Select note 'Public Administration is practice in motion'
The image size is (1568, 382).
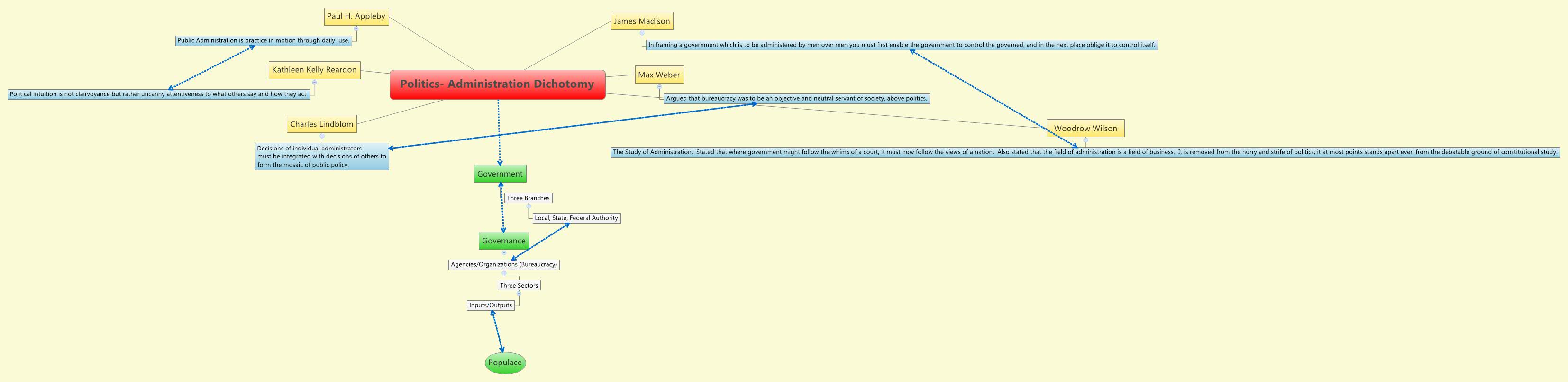tap(264, 41)
